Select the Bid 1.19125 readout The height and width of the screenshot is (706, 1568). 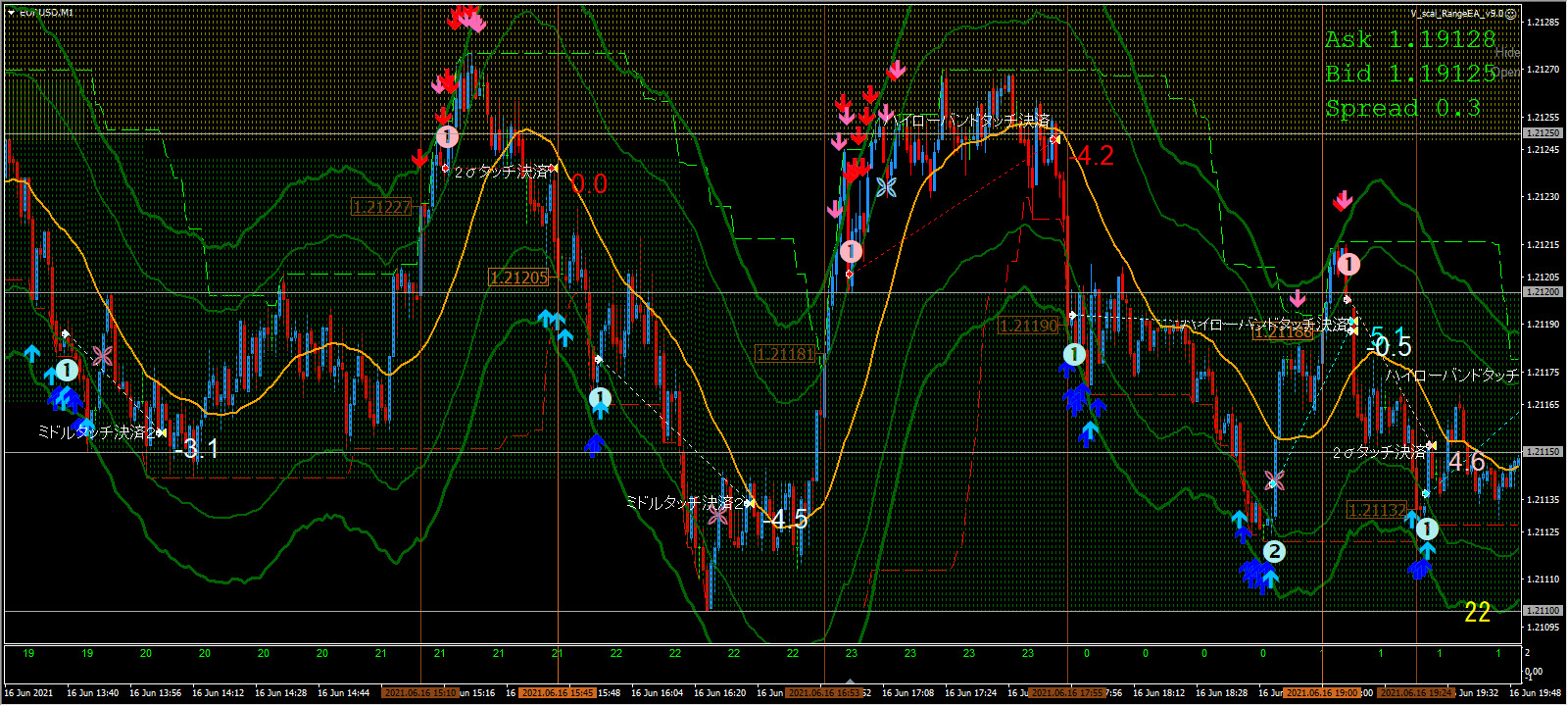point(1410,74)
